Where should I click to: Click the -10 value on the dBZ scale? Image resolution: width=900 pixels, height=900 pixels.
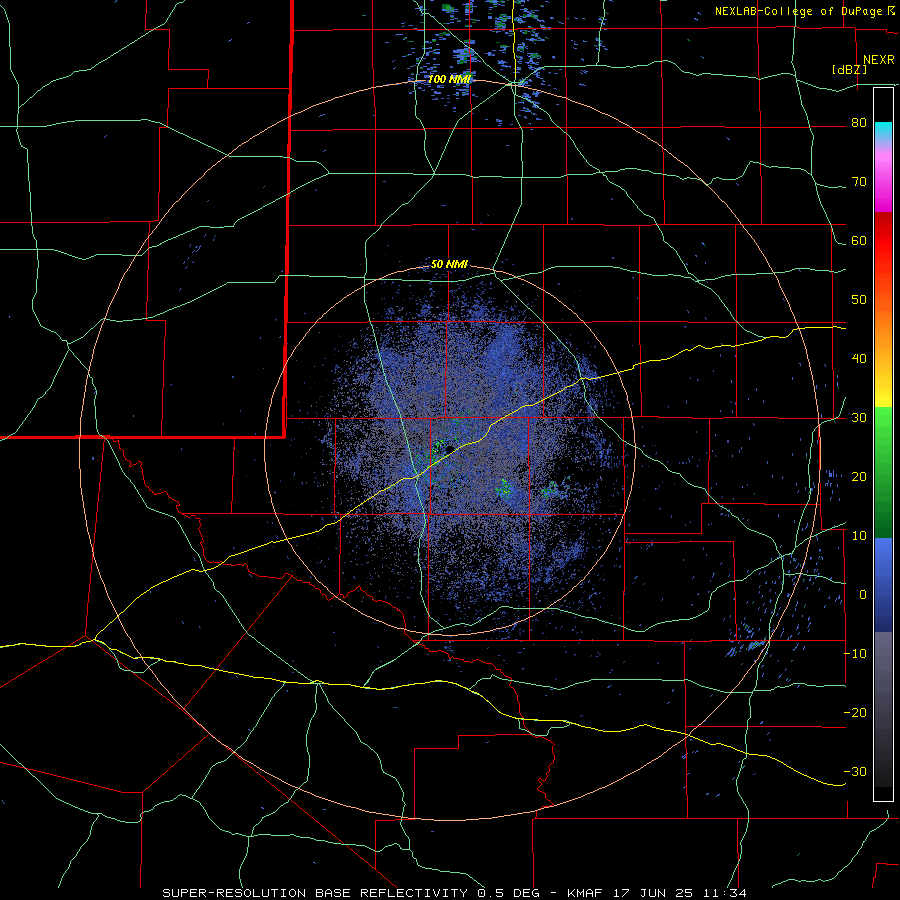point(855,654)
